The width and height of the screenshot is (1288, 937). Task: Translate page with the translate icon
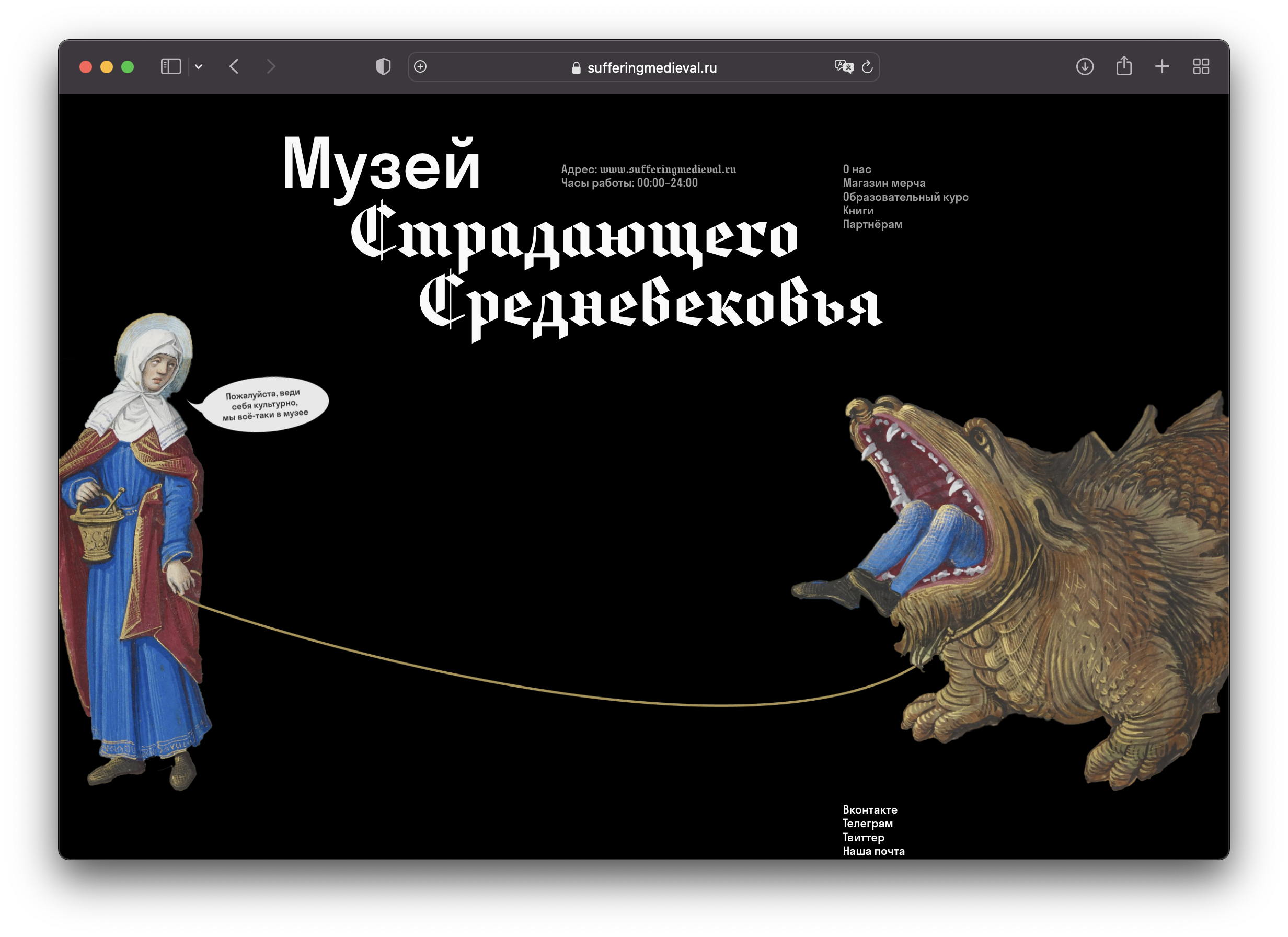click(x=843, y=67)
